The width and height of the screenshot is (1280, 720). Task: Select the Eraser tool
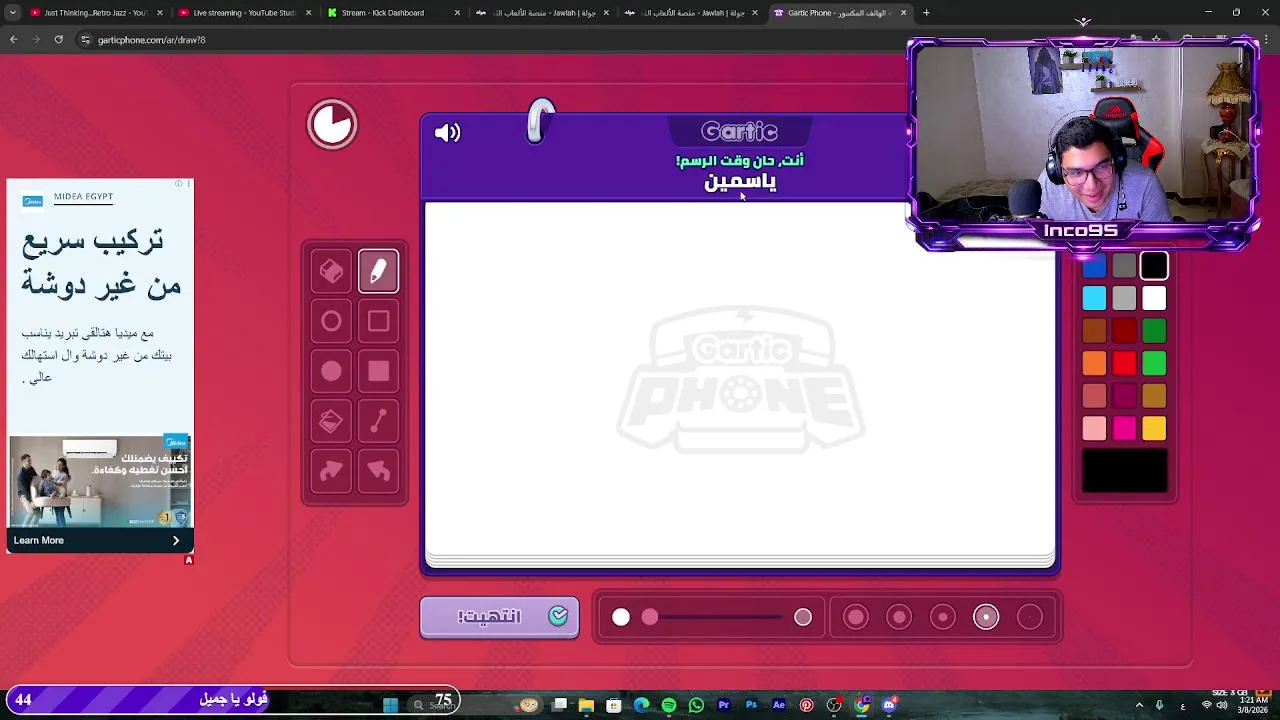331,271
